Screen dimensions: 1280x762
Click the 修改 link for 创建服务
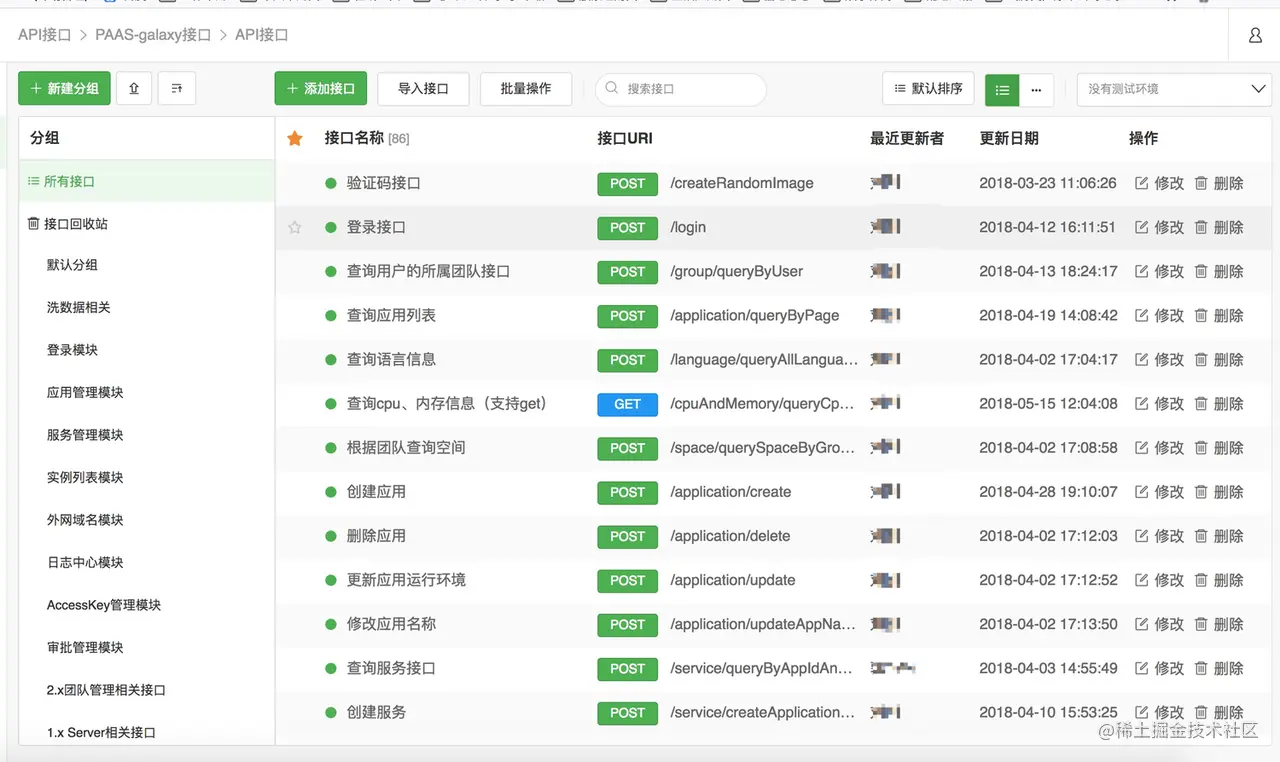(x=1169, y=712)
